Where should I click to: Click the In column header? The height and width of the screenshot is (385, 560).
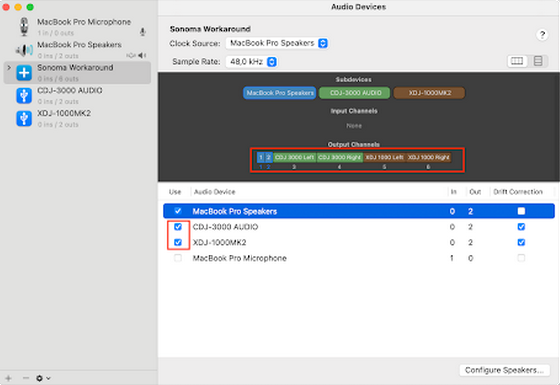tap(454, 192)
